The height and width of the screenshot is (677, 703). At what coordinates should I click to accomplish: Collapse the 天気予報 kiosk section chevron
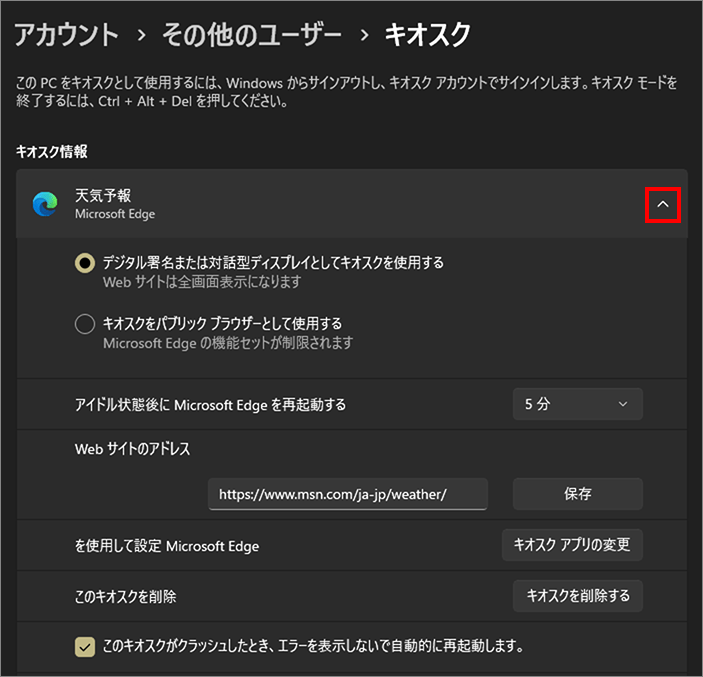click(x=663, y=204)
